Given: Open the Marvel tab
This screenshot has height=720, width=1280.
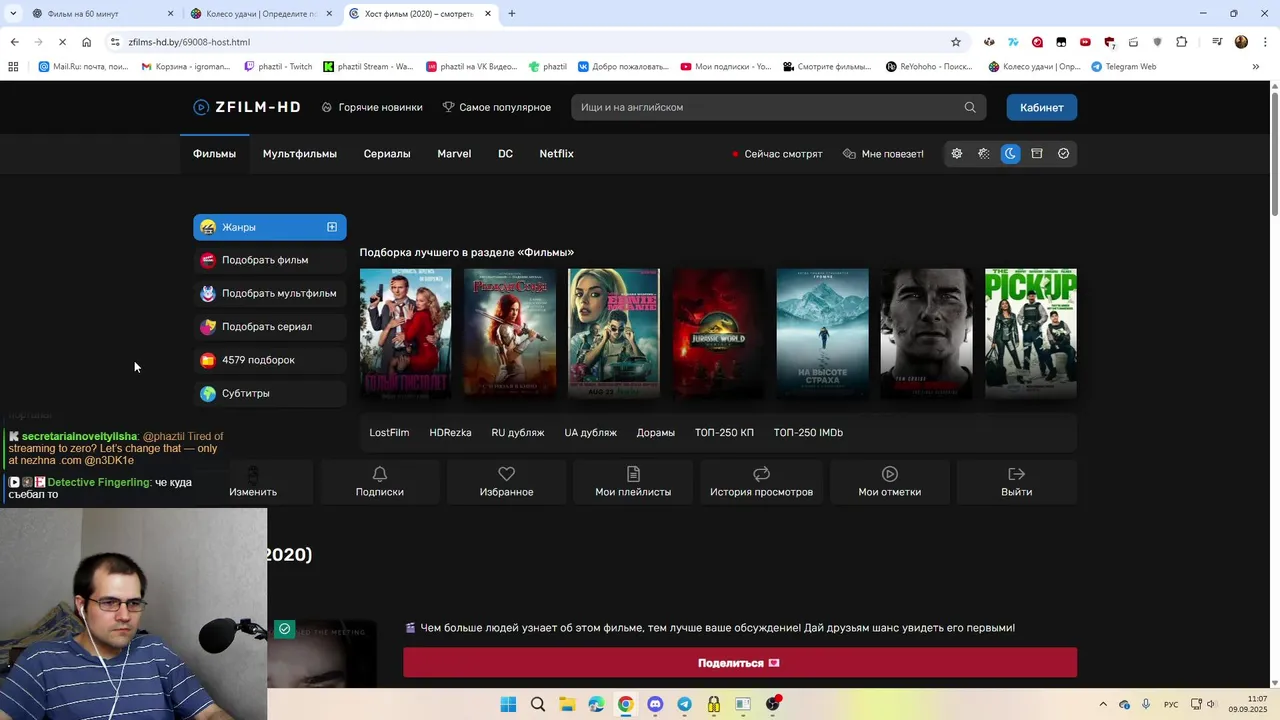Looking at the screenshot, I should point(454,154).
